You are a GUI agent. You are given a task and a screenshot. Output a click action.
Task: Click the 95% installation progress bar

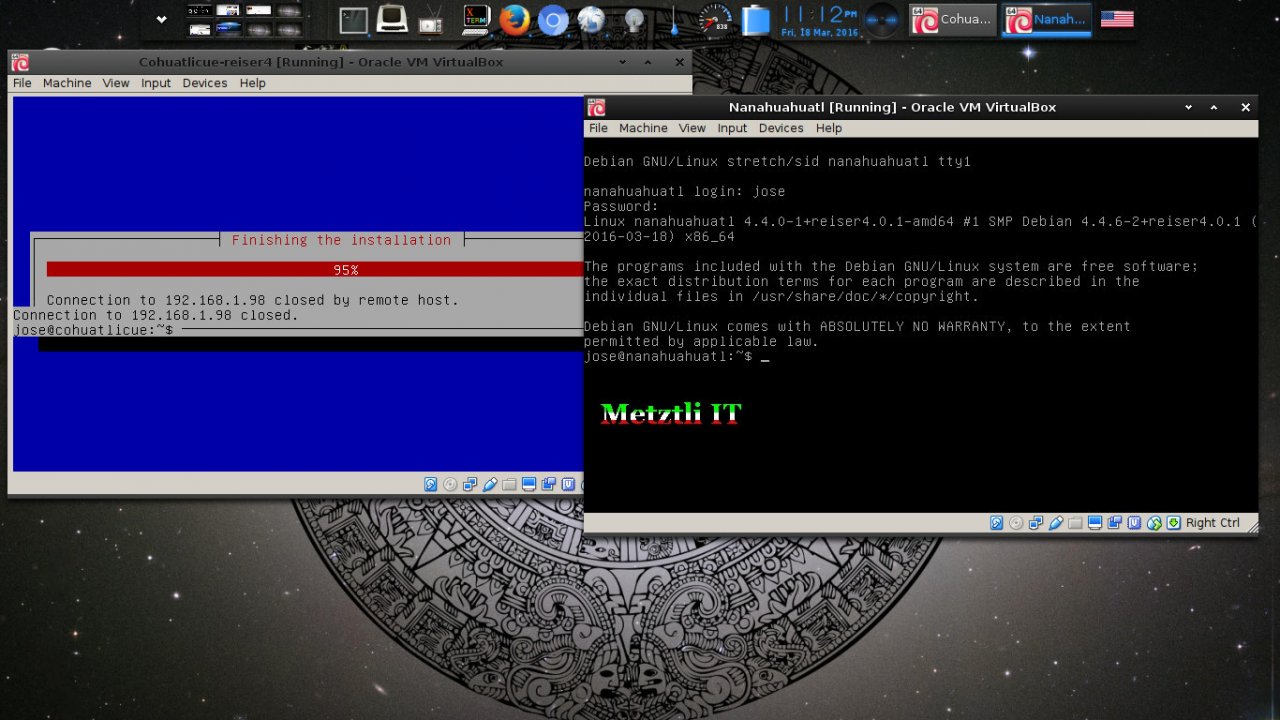(315, 270)
